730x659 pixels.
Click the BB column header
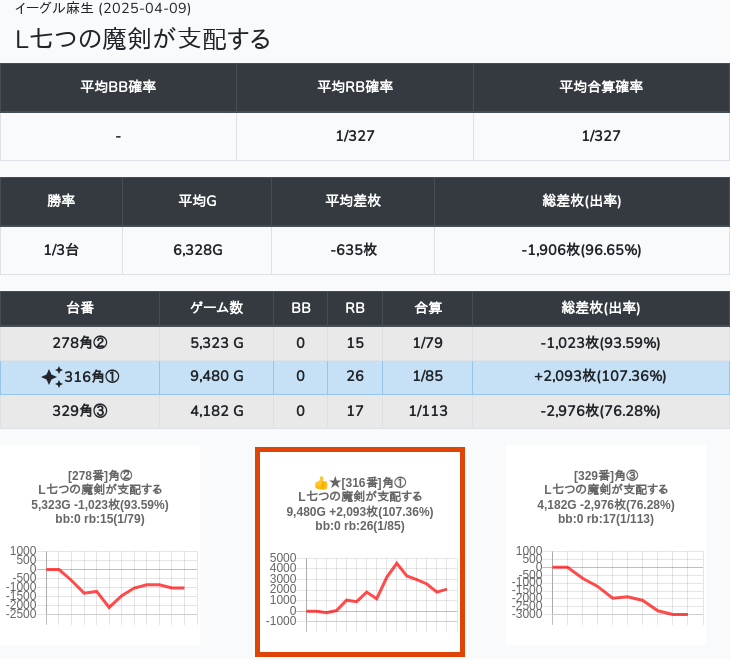[301, 309]
